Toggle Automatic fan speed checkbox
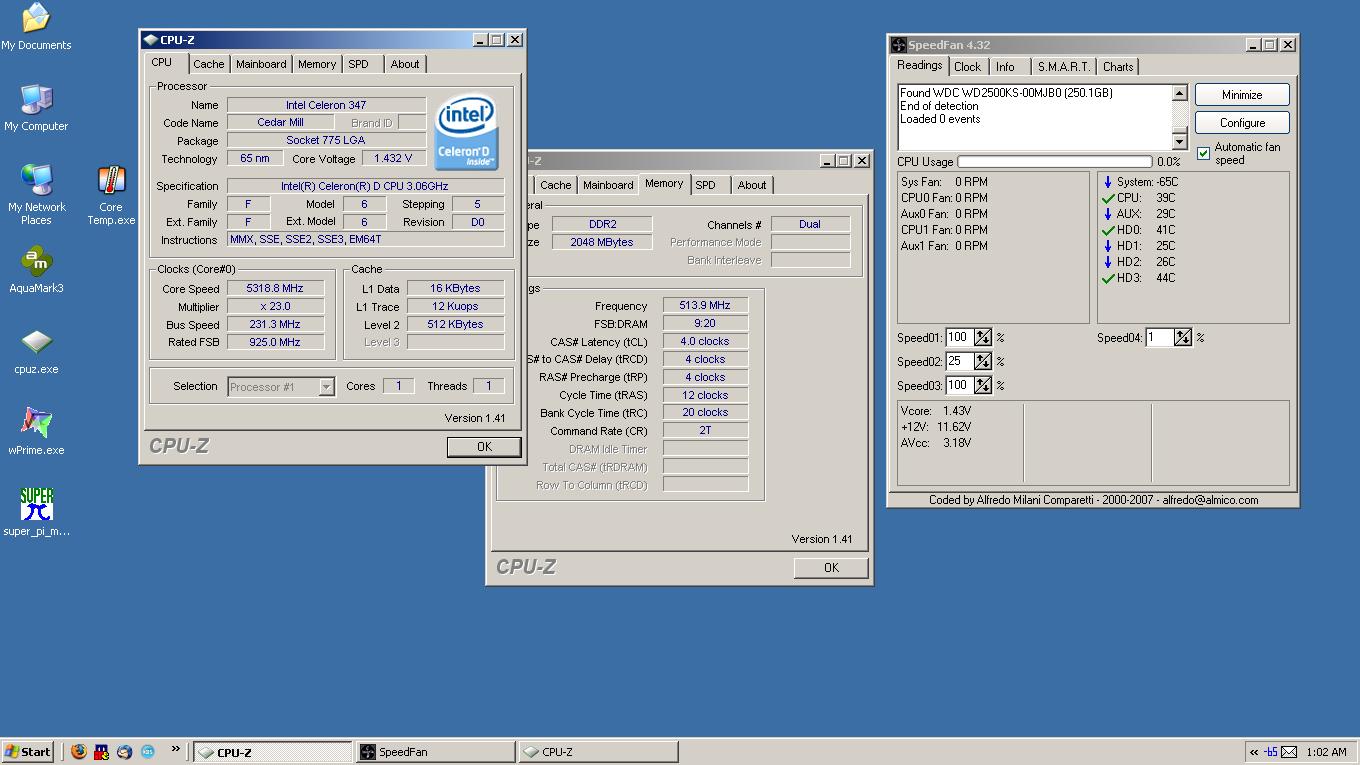This screenshot has height=765, width=1360. [x=1203, y=153]
